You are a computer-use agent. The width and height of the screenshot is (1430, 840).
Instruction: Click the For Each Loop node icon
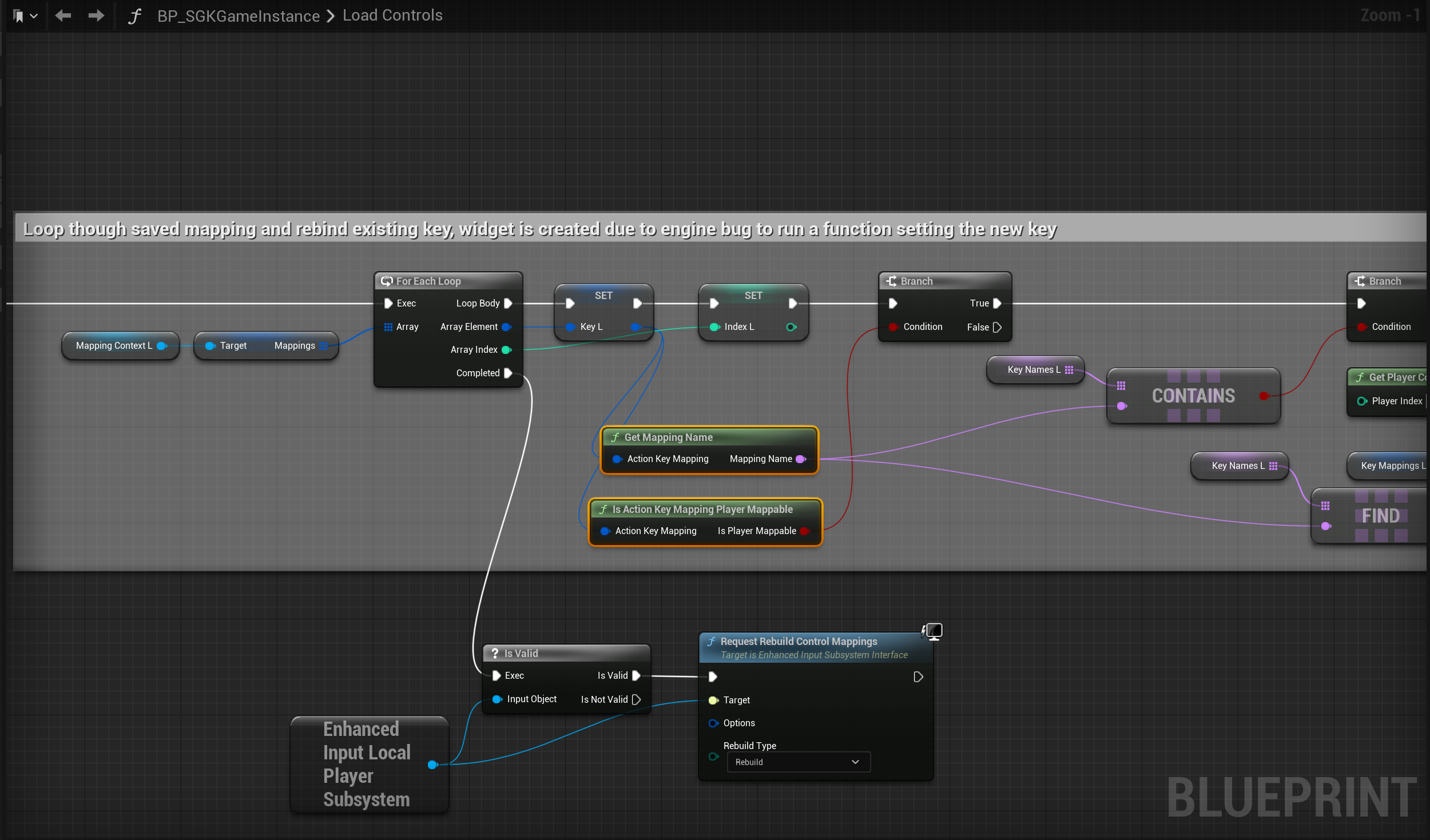(387, 281)
